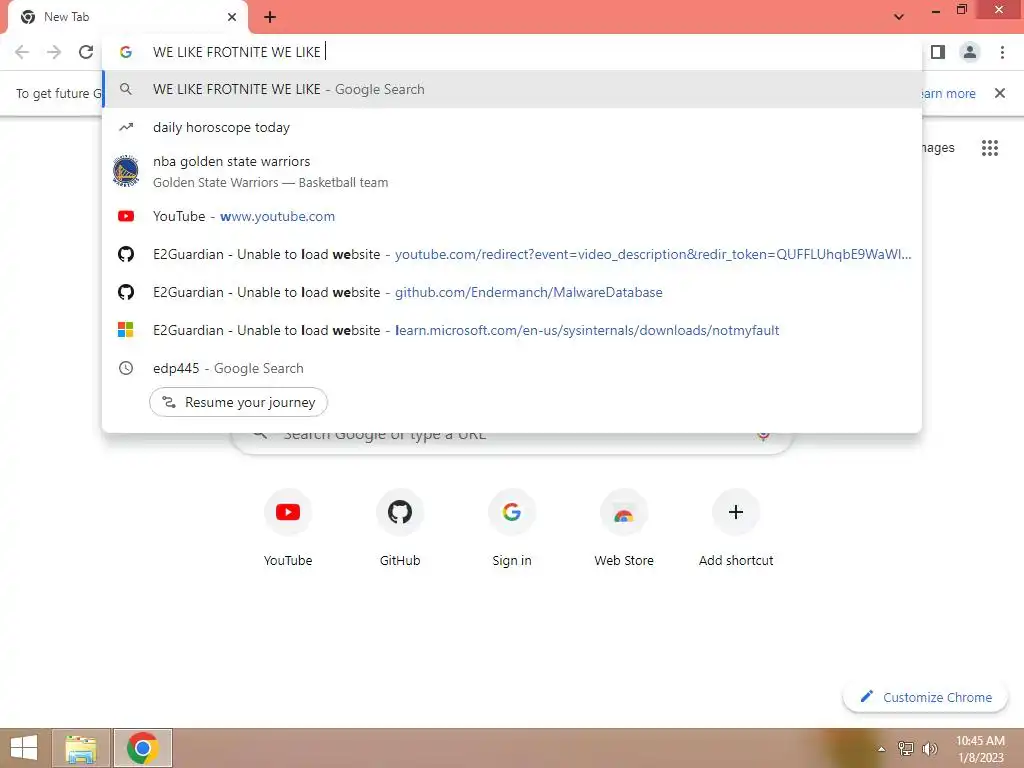Select the 'edp445' Google Search history suggestion

point(512,368)
